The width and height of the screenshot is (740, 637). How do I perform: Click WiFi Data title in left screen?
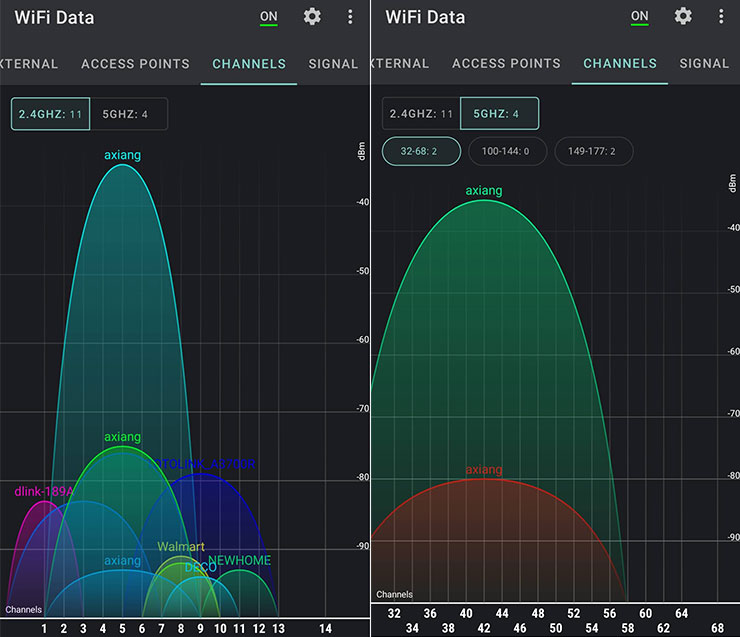pos(54,17)
